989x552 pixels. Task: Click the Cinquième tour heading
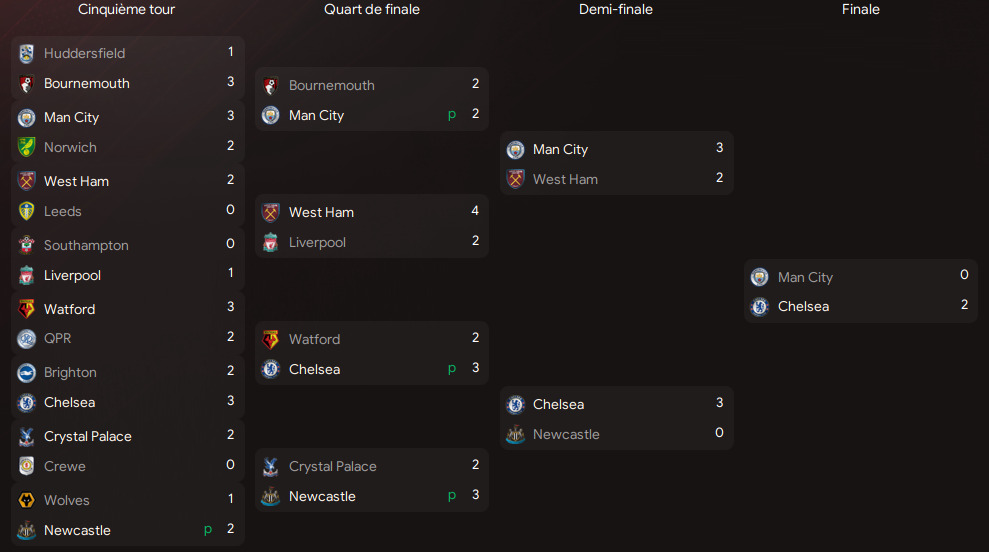[127, 10]
